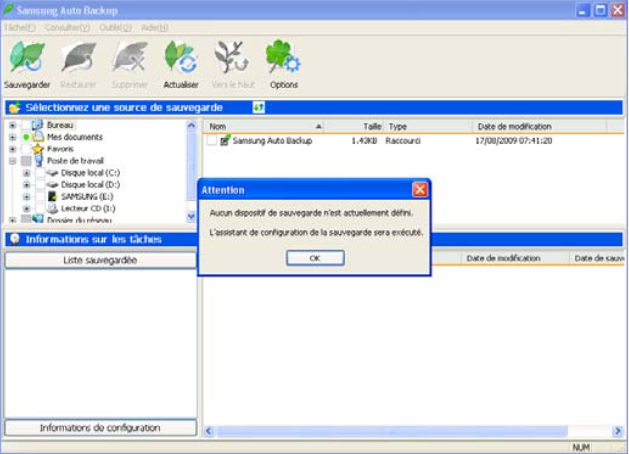
Task: Expand the SAMSUNG (E:) node
Action: click(x=26, y=197)
